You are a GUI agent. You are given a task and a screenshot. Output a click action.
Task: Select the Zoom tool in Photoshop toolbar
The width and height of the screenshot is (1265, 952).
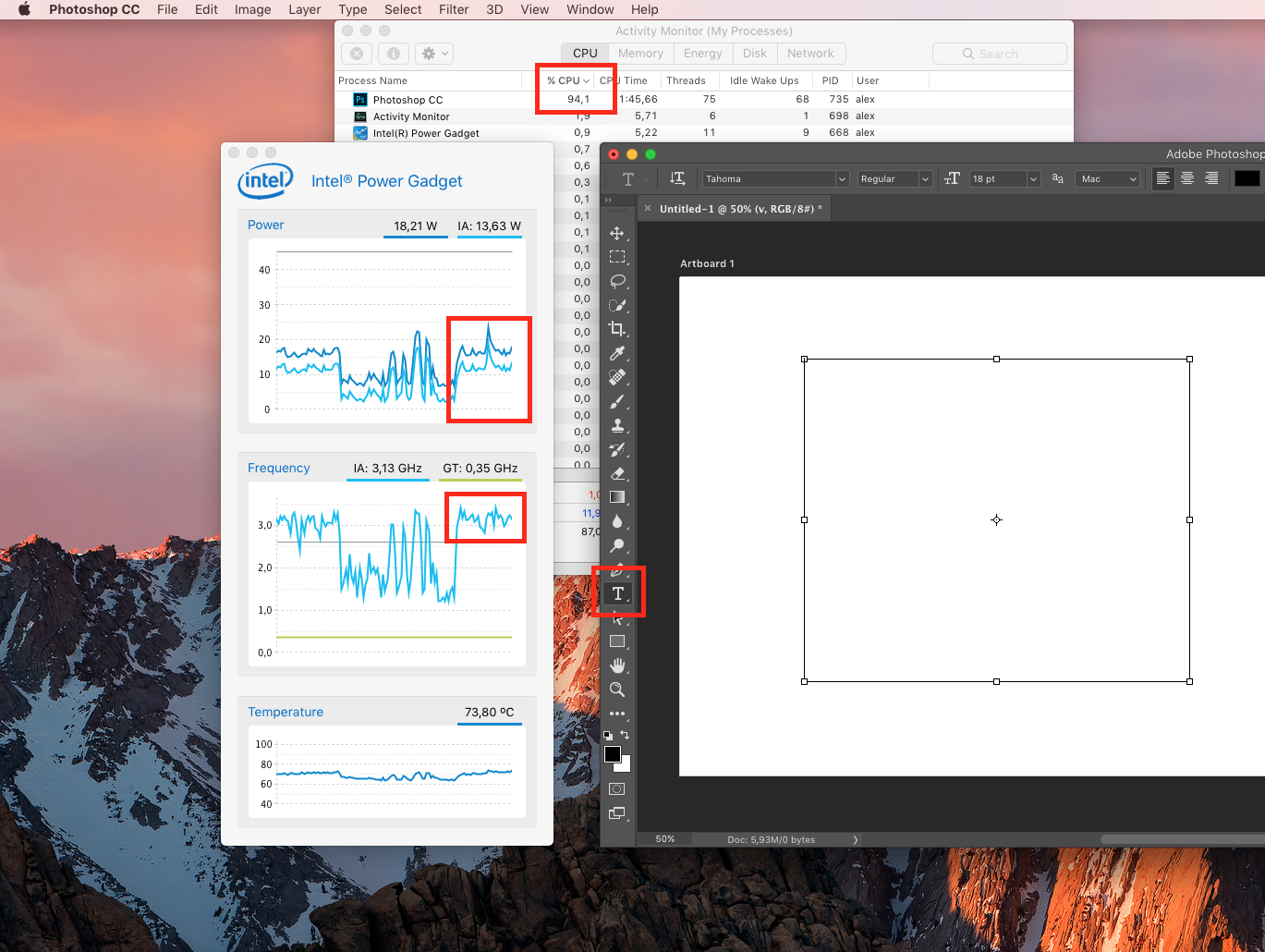(x=617, y=690)
